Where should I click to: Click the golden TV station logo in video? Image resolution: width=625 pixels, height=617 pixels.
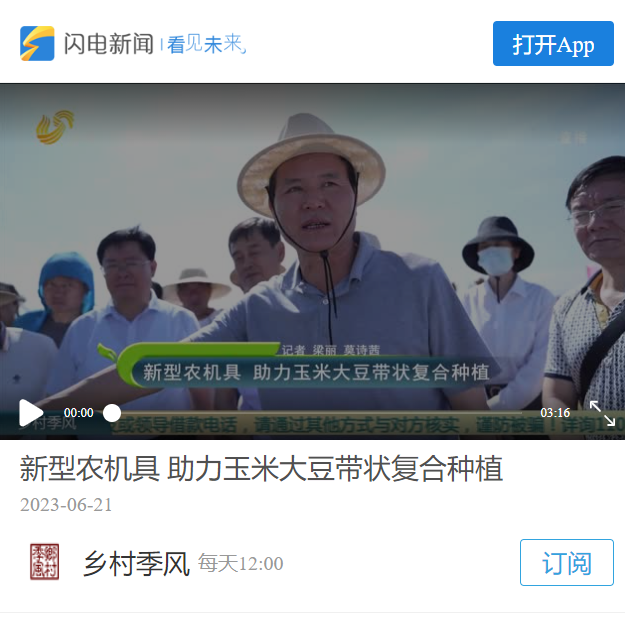pos(55,127)
